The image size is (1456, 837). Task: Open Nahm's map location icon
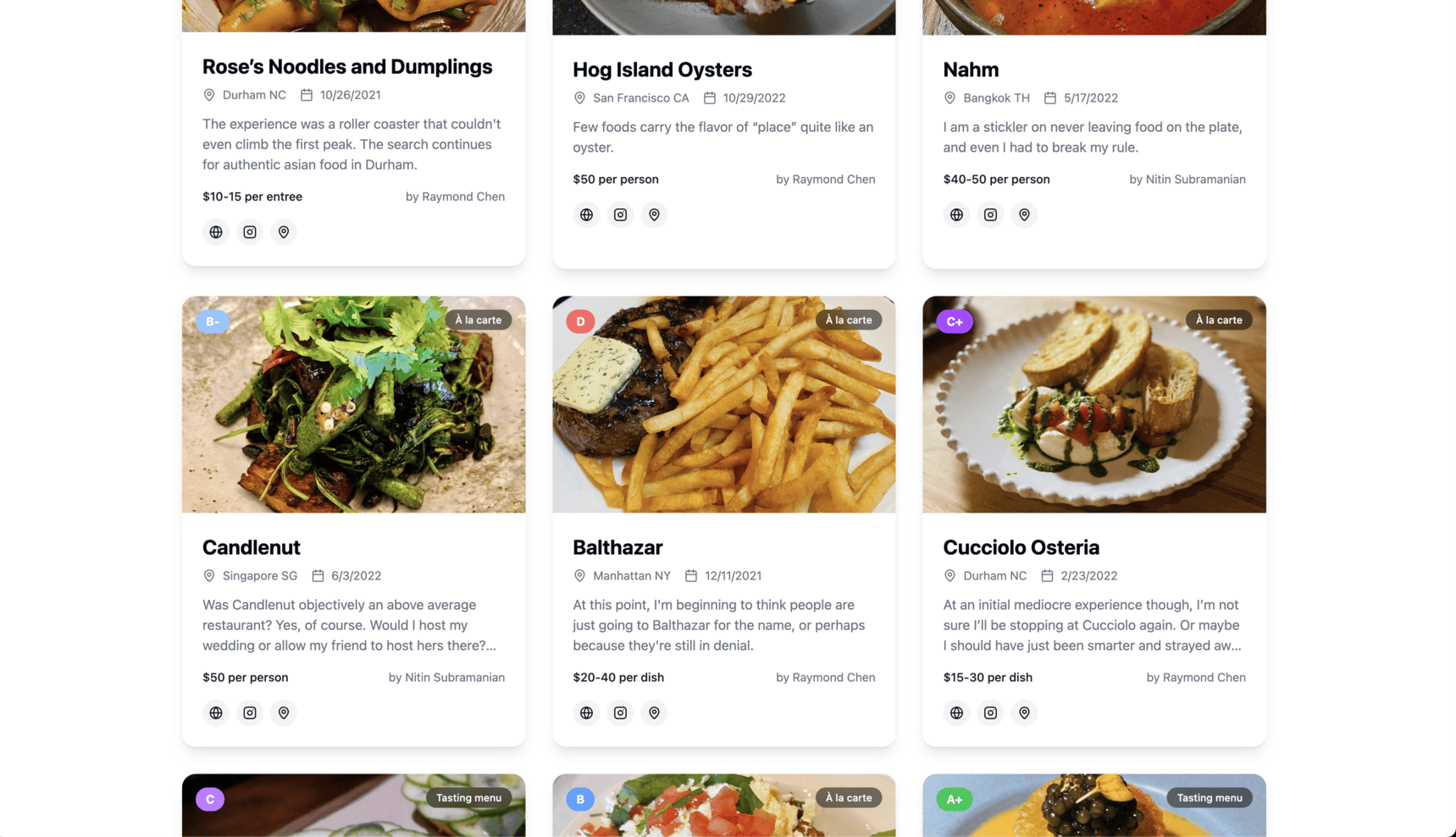1024,214
